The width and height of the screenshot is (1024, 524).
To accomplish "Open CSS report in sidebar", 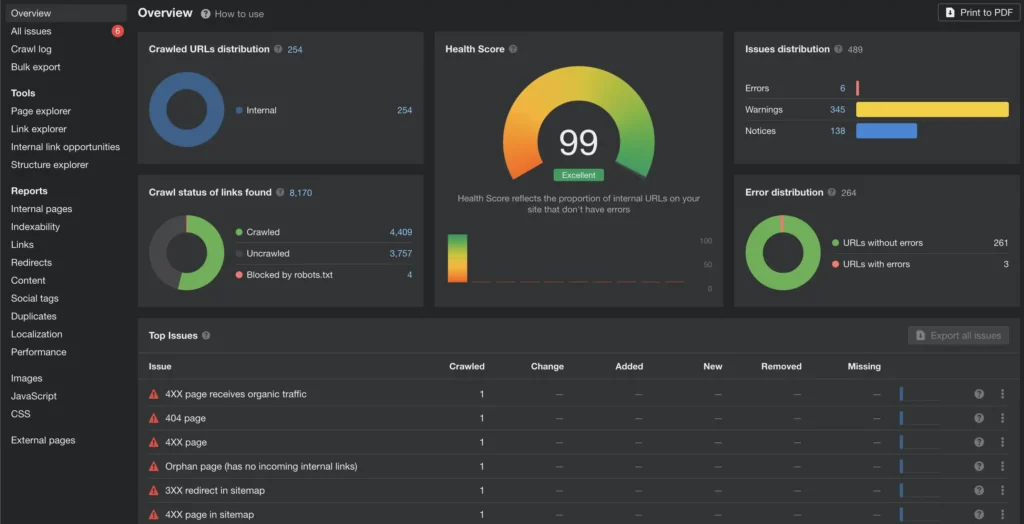I will (x=20, y=414).
